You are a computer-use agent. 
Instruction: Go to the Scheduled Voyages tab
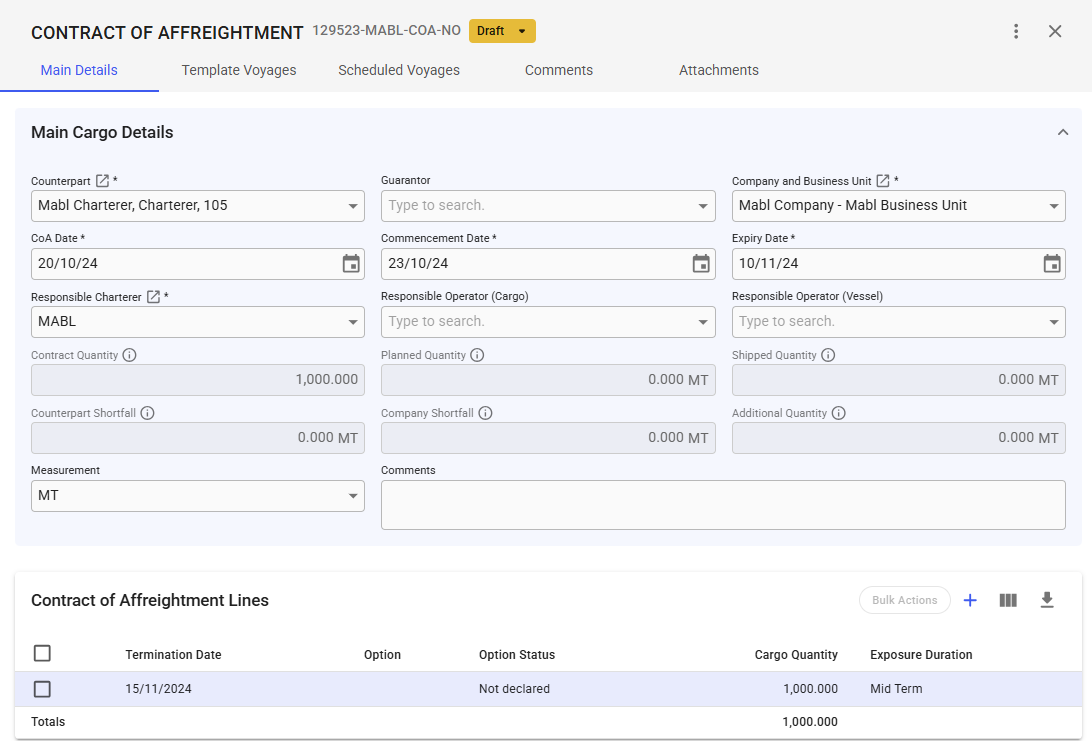coord(399,70)
